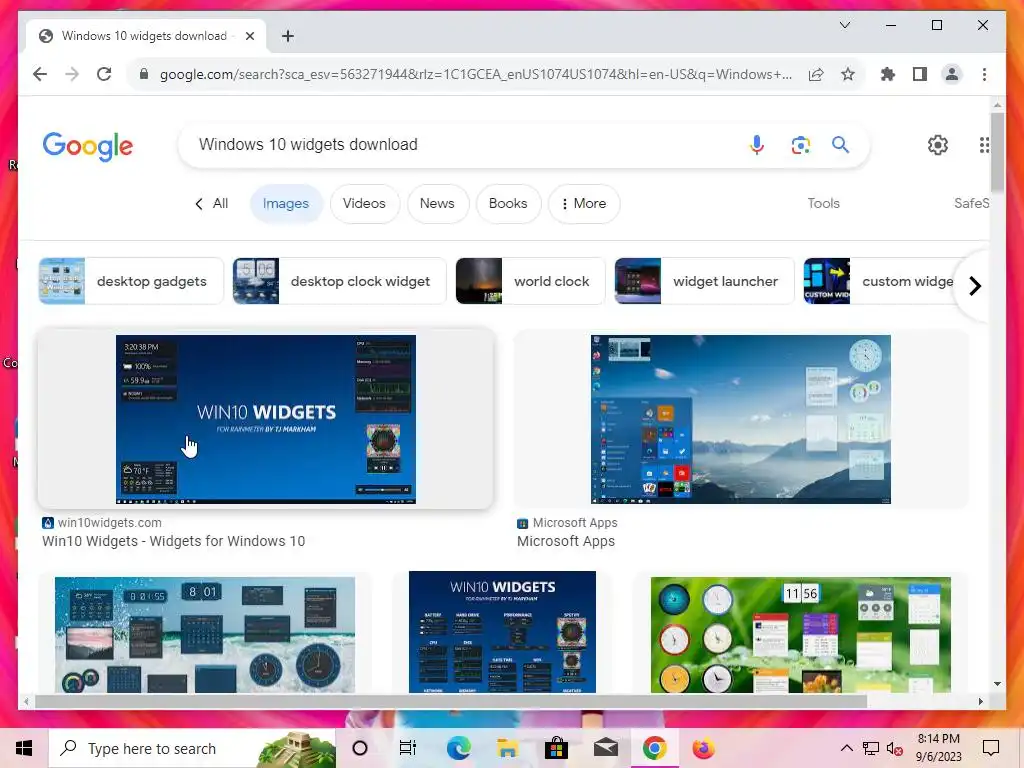Screen dimensions: 1024x768
Task: Click the horizontal scroll right arrow
Action: (980, 701)
